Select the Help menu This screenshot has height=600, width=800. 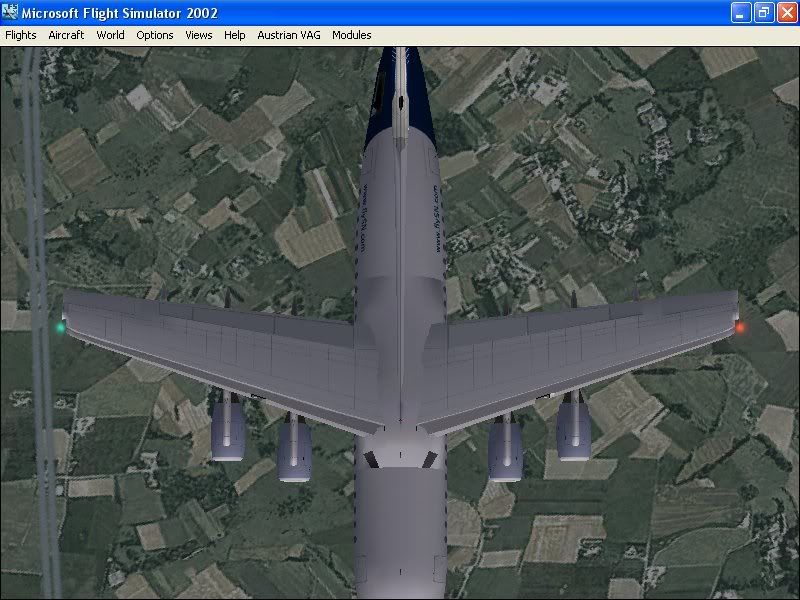click(235, 35)
